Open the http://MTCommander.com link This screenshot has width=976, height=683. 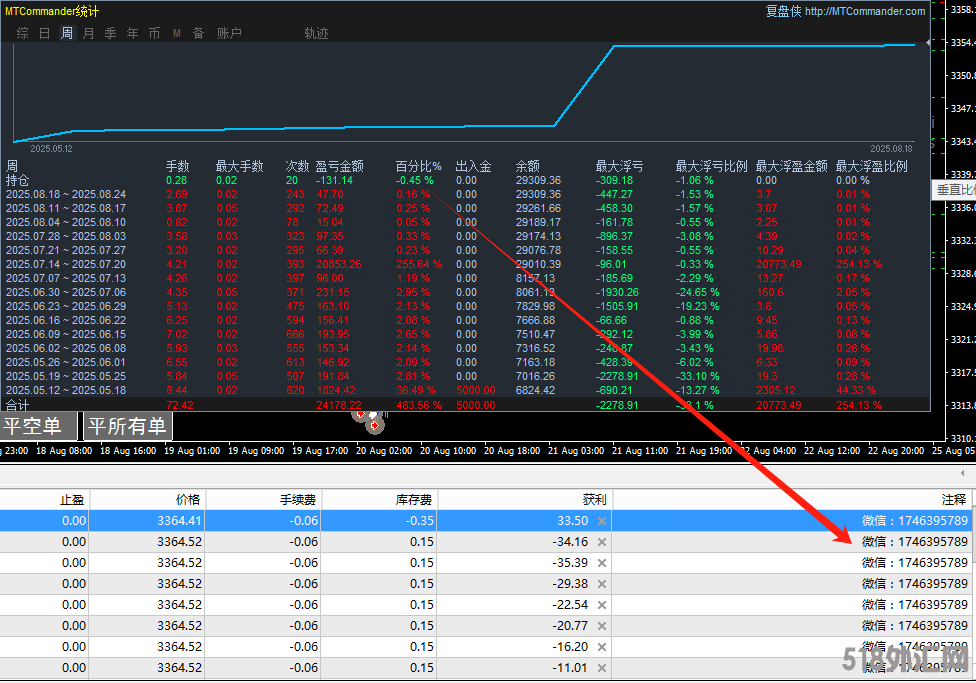pos(865,11)
